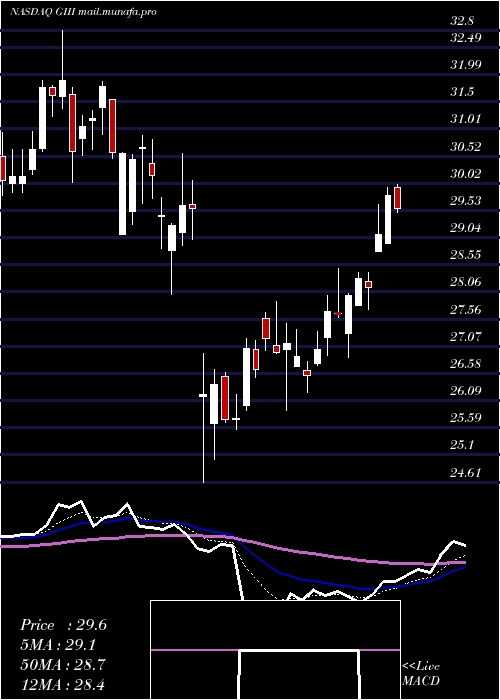This screenshot has width=500, height=700.
Task: Click the '50MA : 28.7' readout
Action: [63, 664]
